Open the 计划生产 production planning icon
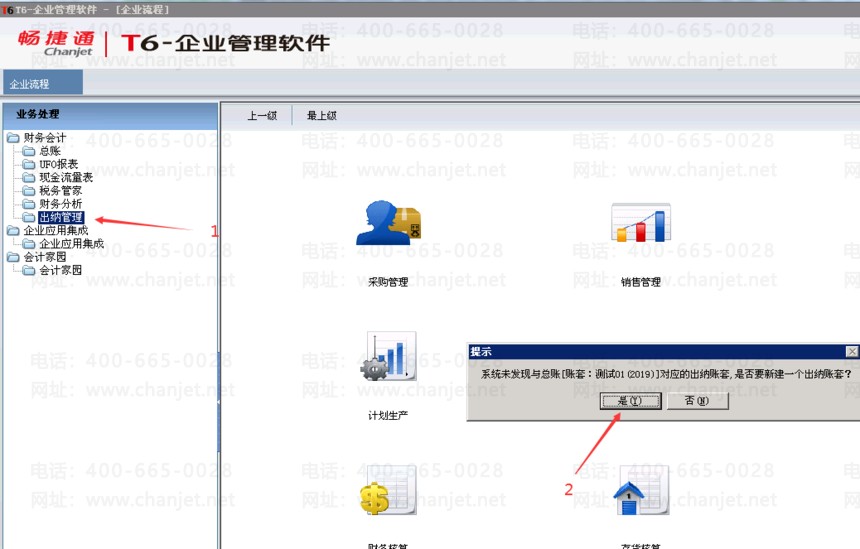 coord(388,356)
